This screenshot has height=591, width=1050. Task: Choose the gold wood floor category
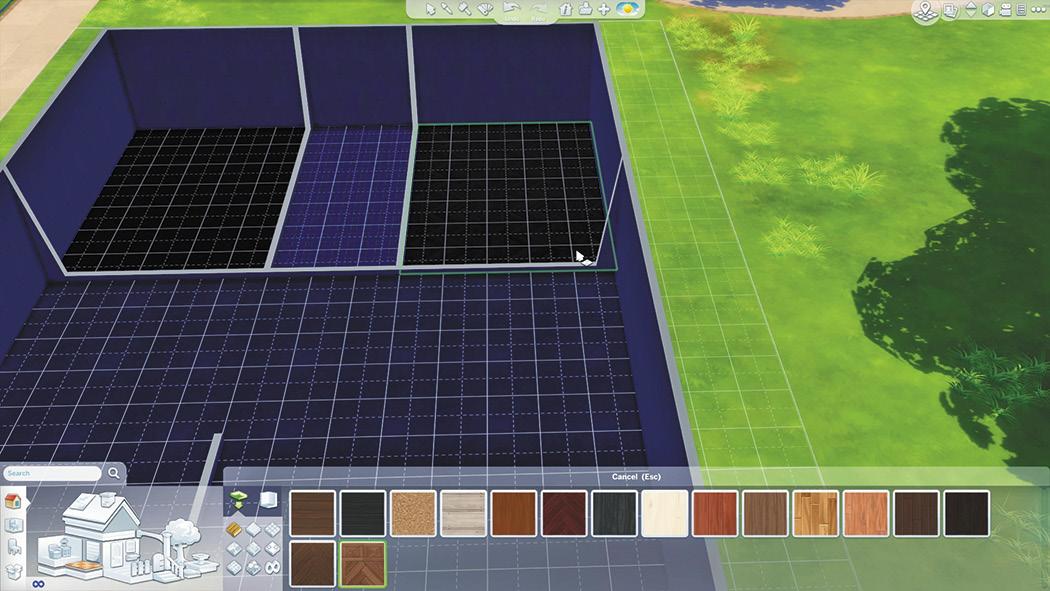[x=234, y=530]
